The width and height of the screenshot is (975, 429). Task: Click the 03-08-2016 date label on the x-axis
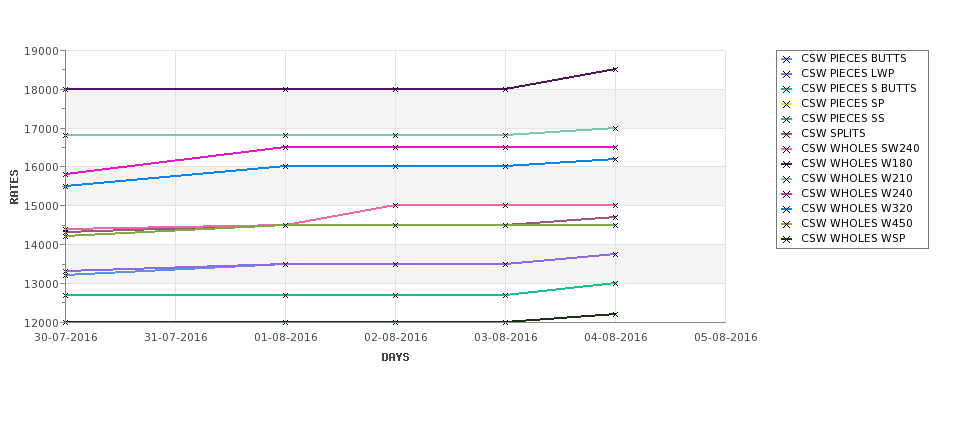tap(506, 338)
